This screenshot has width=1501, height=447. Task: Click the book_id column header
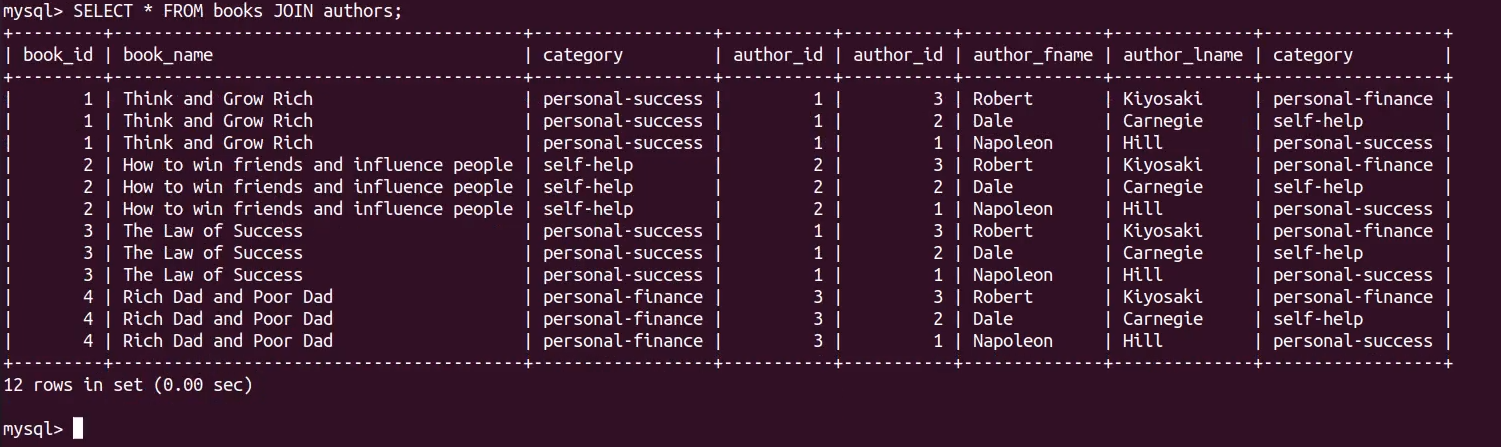coord(58,55)
